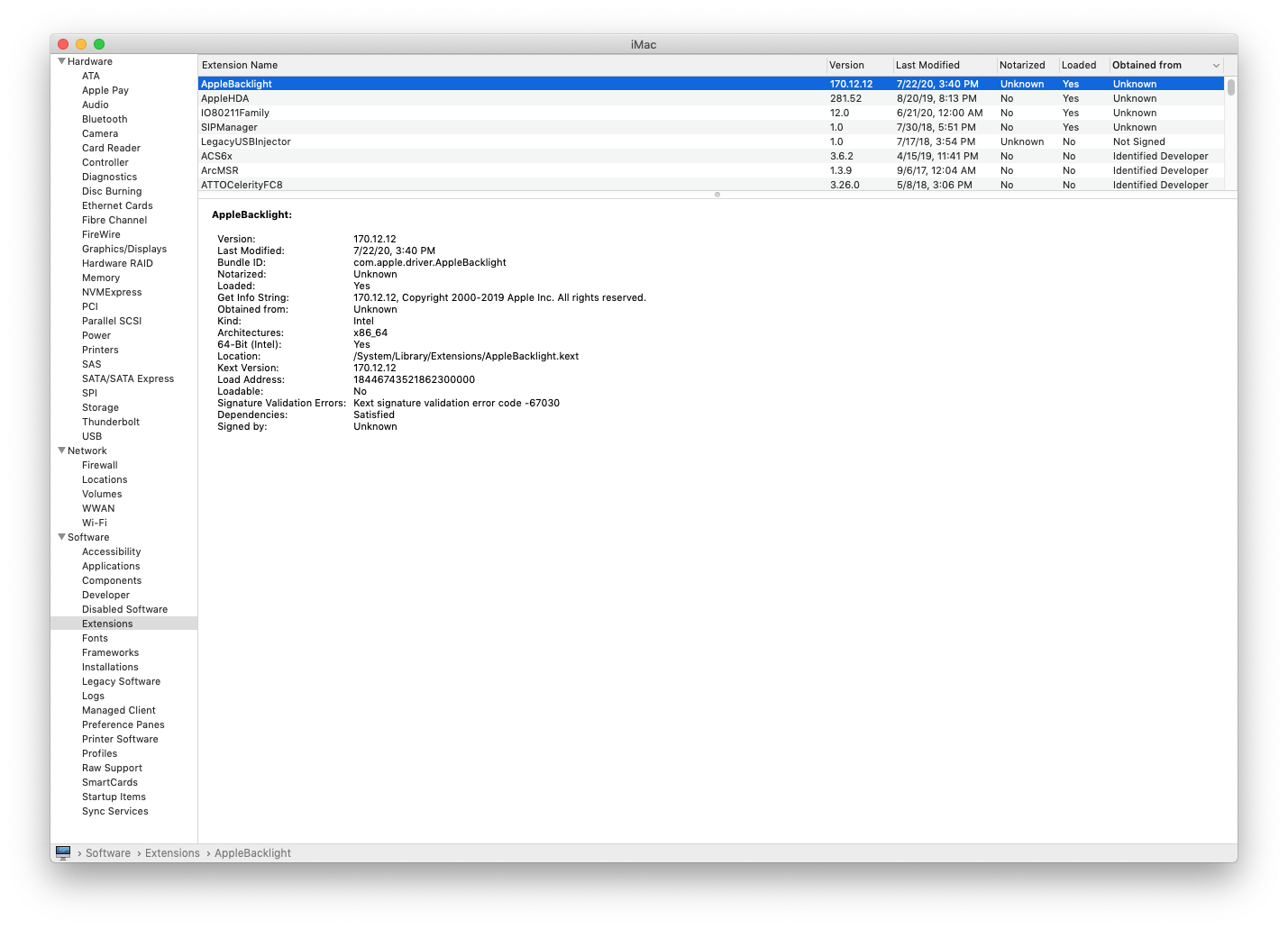This screenshot has width=1288, height=929.
Task: Click the extension list scrollbar
Action: [x=1230, y=87]
